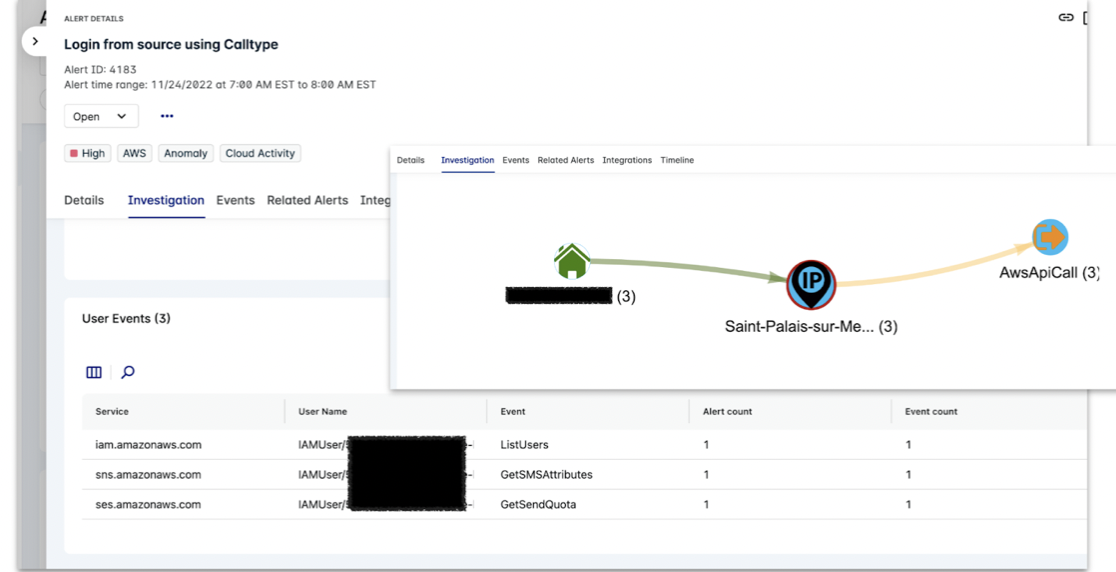Select the ListUsers event row
Image resolution: width=1116 pixels, height=572 pixels.
[x=524, y=445]
